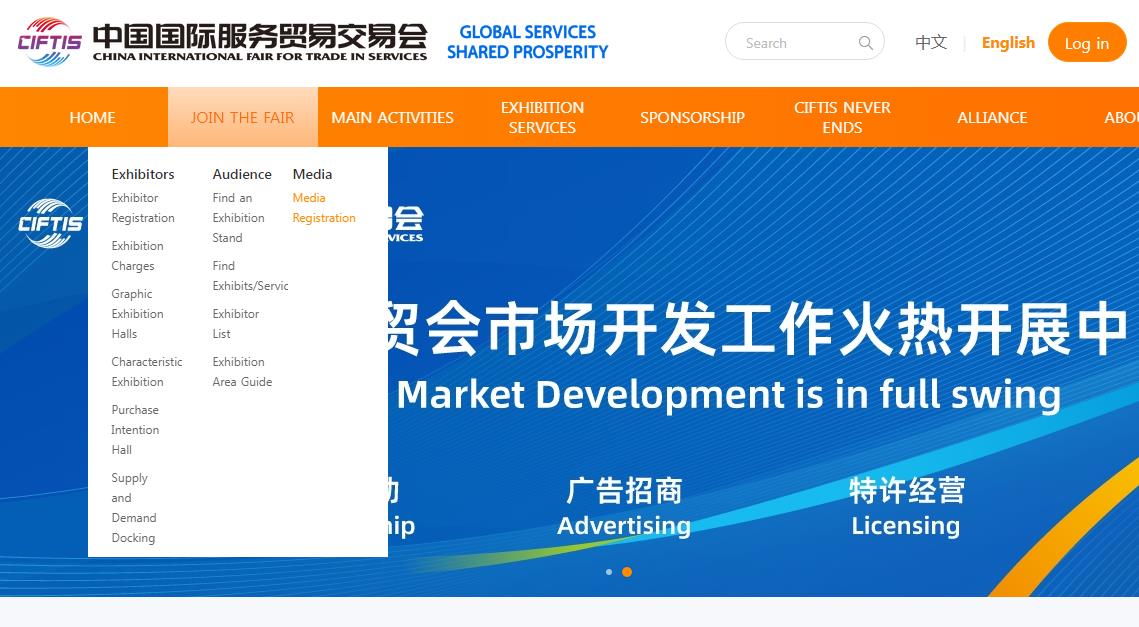Open the EXHIBITION SERVICES menu
The image size is (1139, 627).
coord(542,118)
